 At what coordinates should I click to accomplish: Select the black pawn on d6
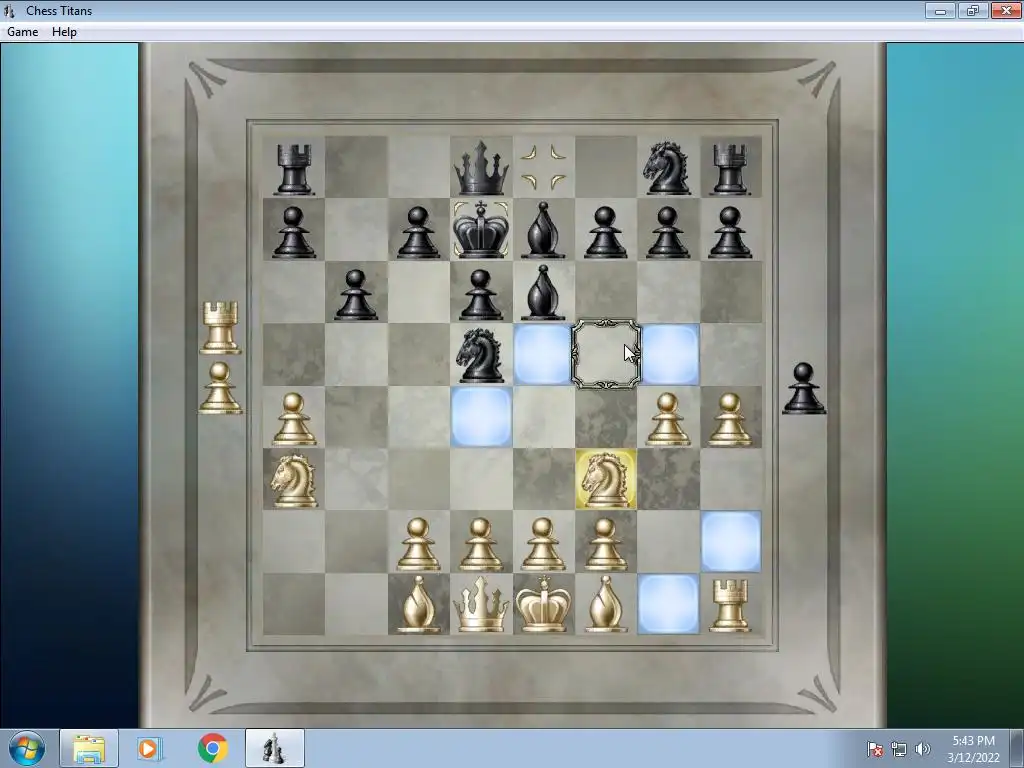(x=481, y=295)
